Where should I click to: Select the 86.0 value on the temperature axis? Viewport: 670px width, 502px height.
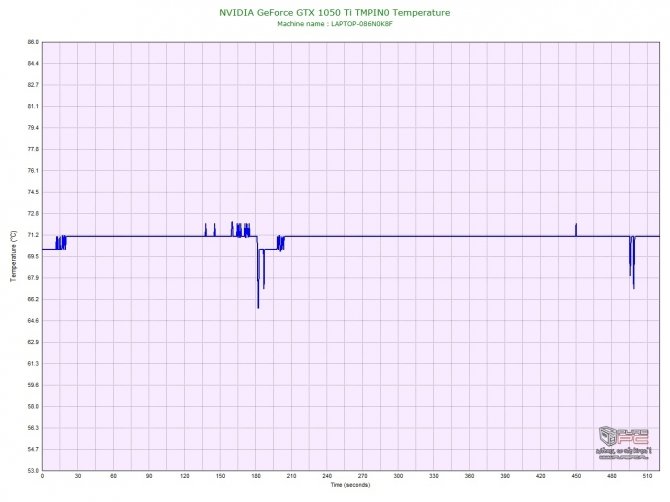click(33, 42)
